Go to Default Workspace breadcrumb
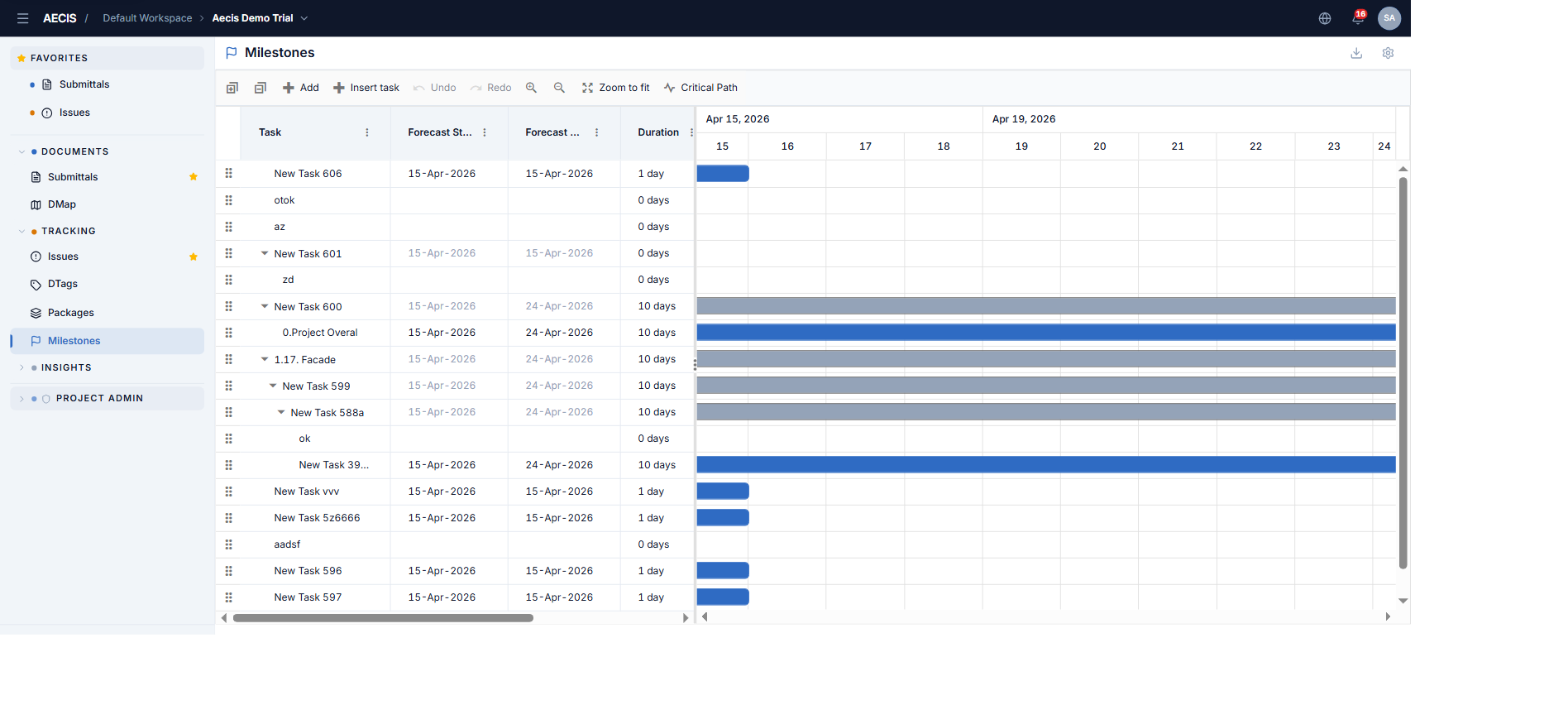Screen dimensions: 1568x705 pos(147,18)
